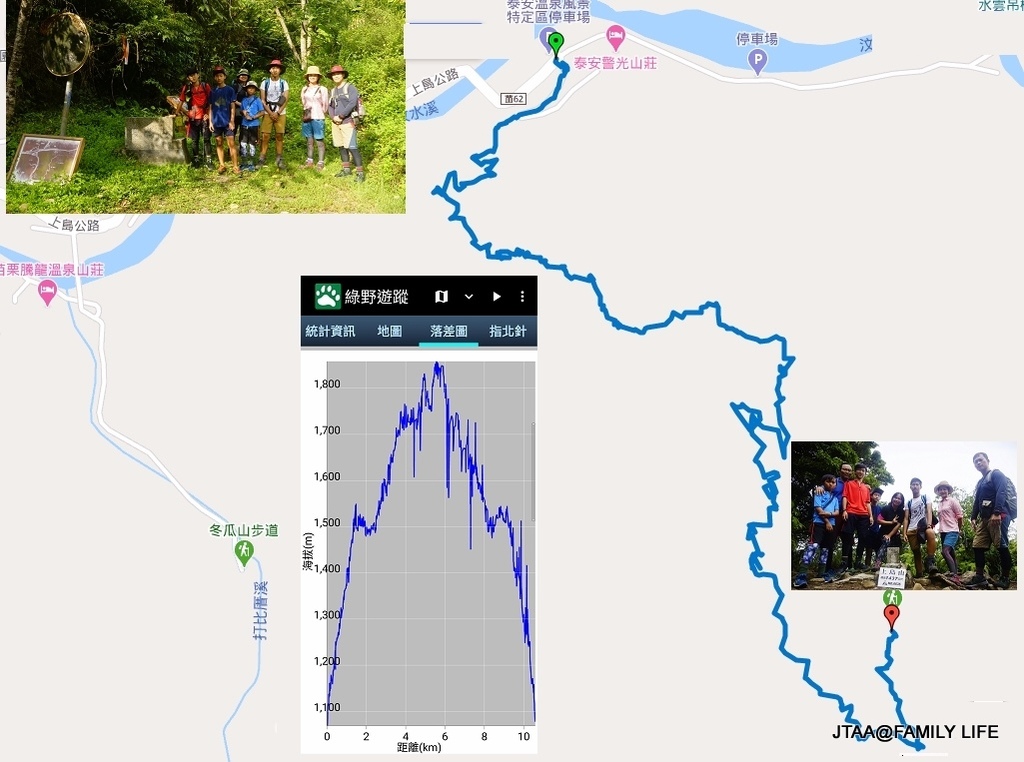Switch to the 地圖 tab
The height and width of the screenshot is (762, 1024).
(389, 331)
